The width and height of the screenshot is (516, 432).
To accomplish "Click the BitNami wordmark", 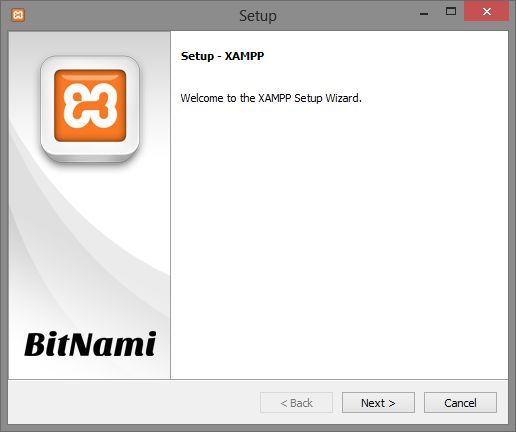I will pos(90,344).
